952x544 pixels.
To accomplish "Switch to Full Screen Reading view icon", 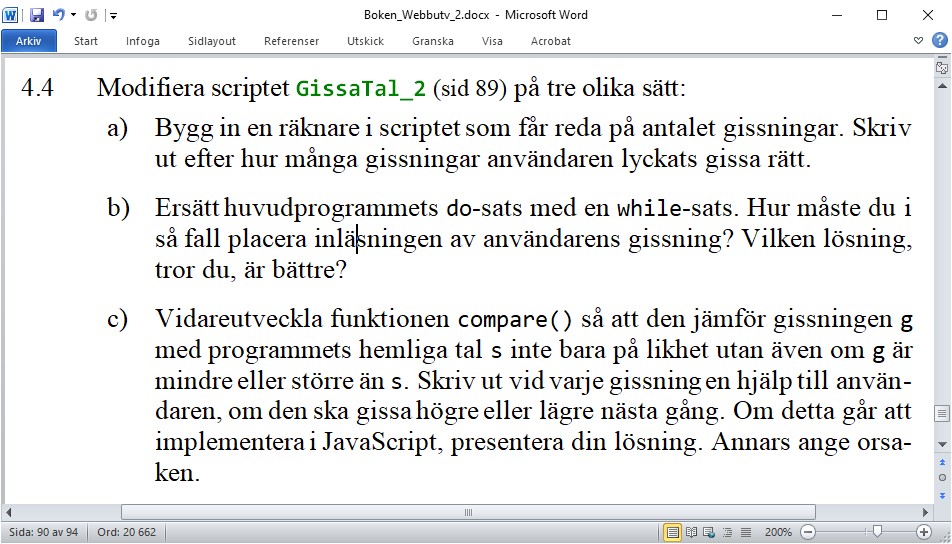I will [690, 532].
